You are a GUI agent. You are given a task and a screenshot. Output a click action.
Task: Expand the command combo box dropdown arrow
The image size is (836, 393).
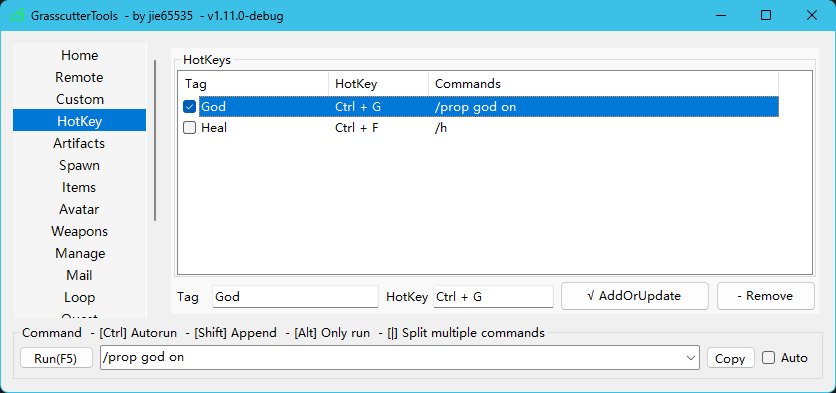(691, 358)
